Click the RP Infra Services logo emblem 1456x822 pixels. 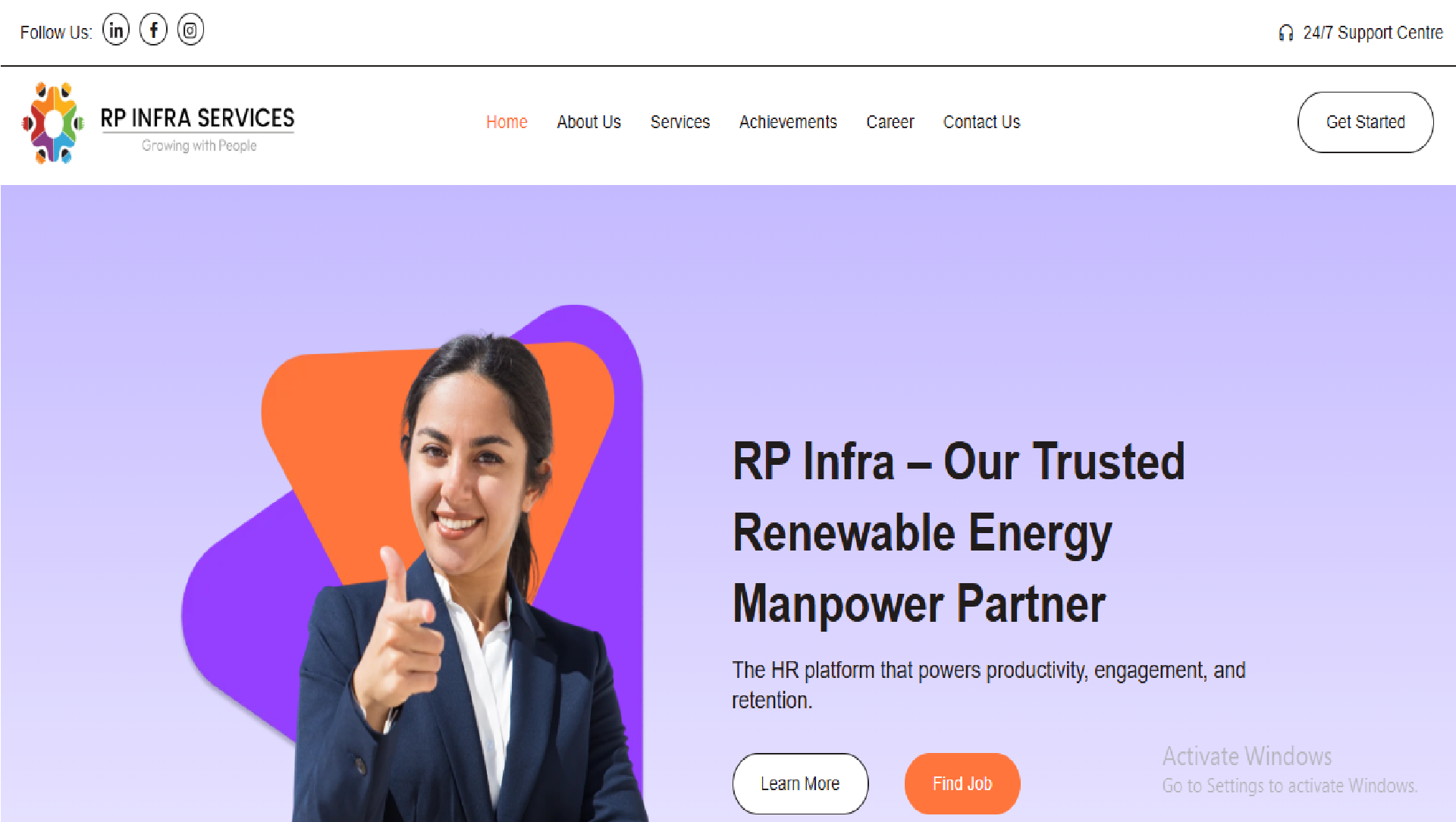52,123
